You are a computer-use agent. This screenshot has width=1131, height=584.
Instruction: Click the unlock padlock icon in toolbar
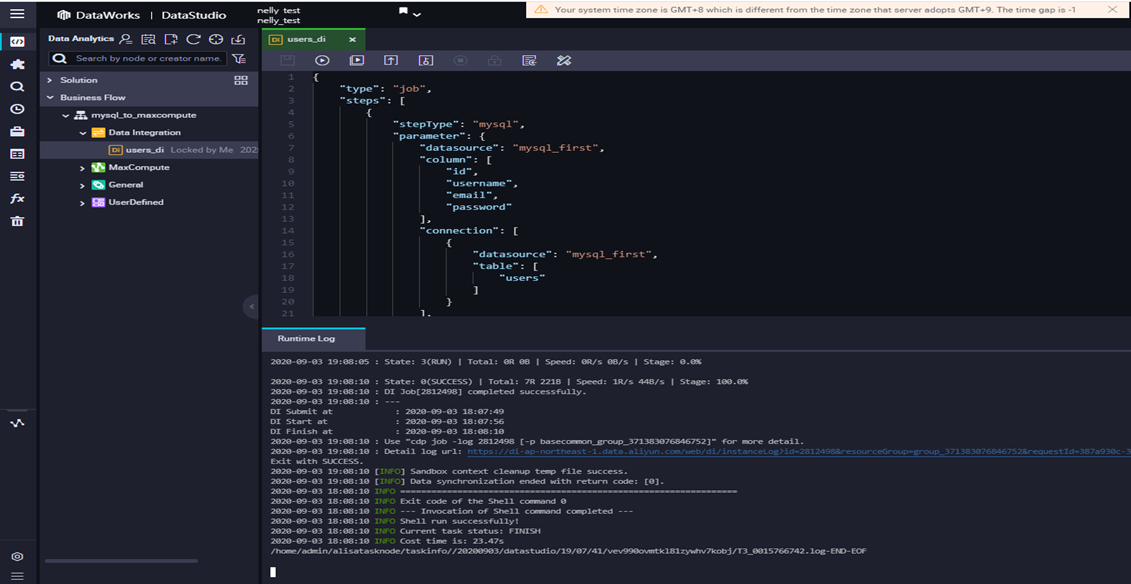(x=495, y=61)
